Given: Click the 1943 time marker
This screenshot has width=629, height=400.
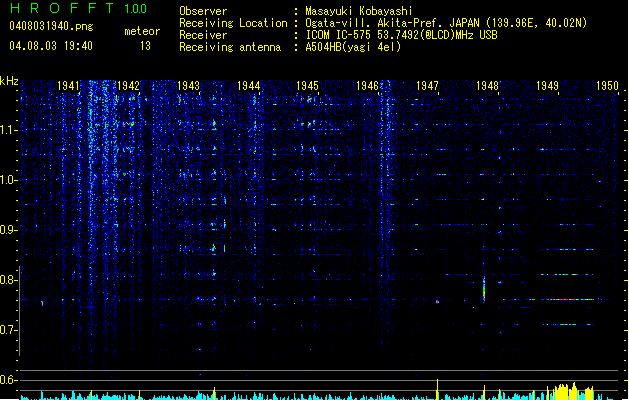Looking at the screenshot, I should tap(188, 85).
